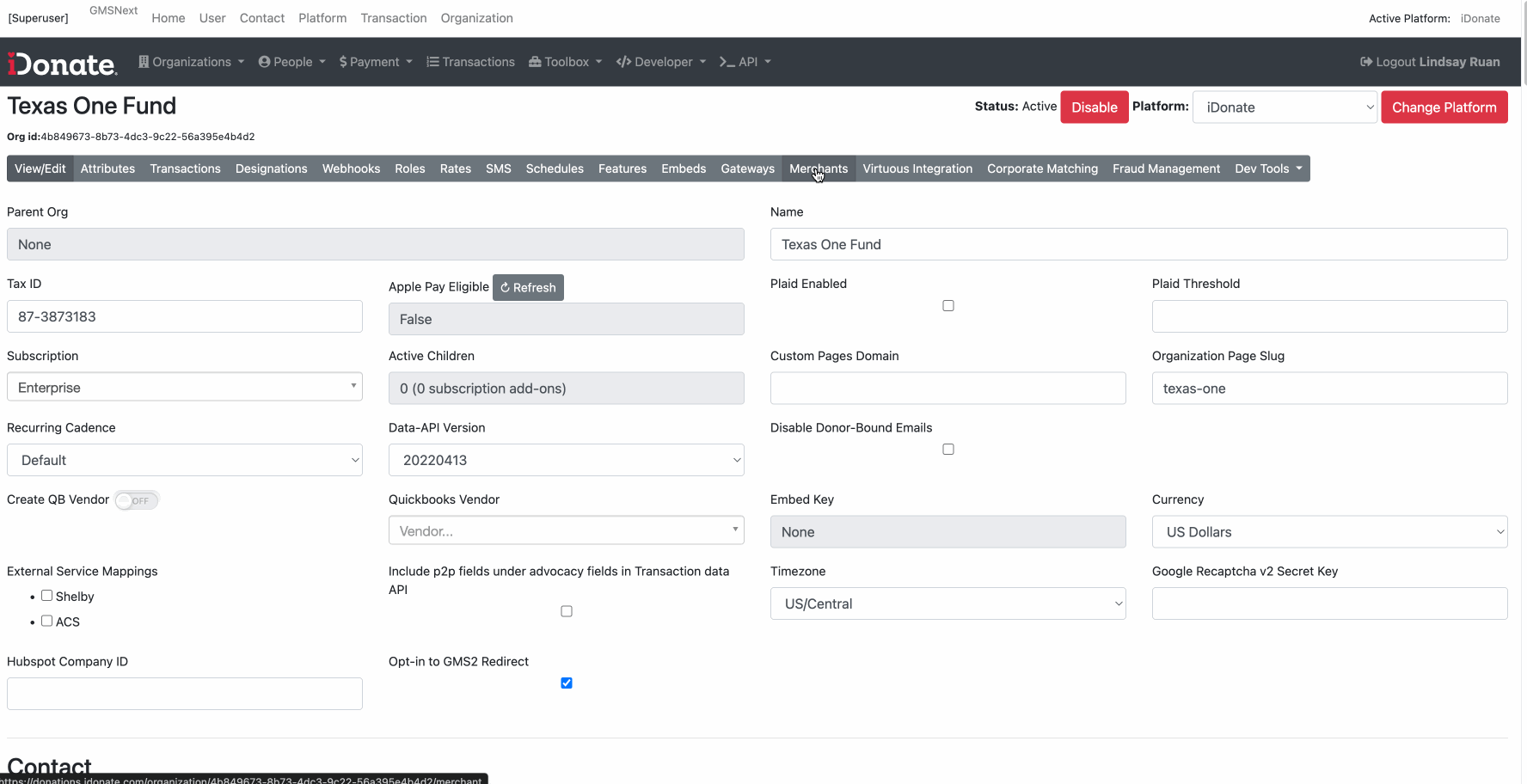Image resolution: width=1527 pixels, height=784 pixels.
Task: Click the Tax ID input field
Action: click(x=185, y=316)
